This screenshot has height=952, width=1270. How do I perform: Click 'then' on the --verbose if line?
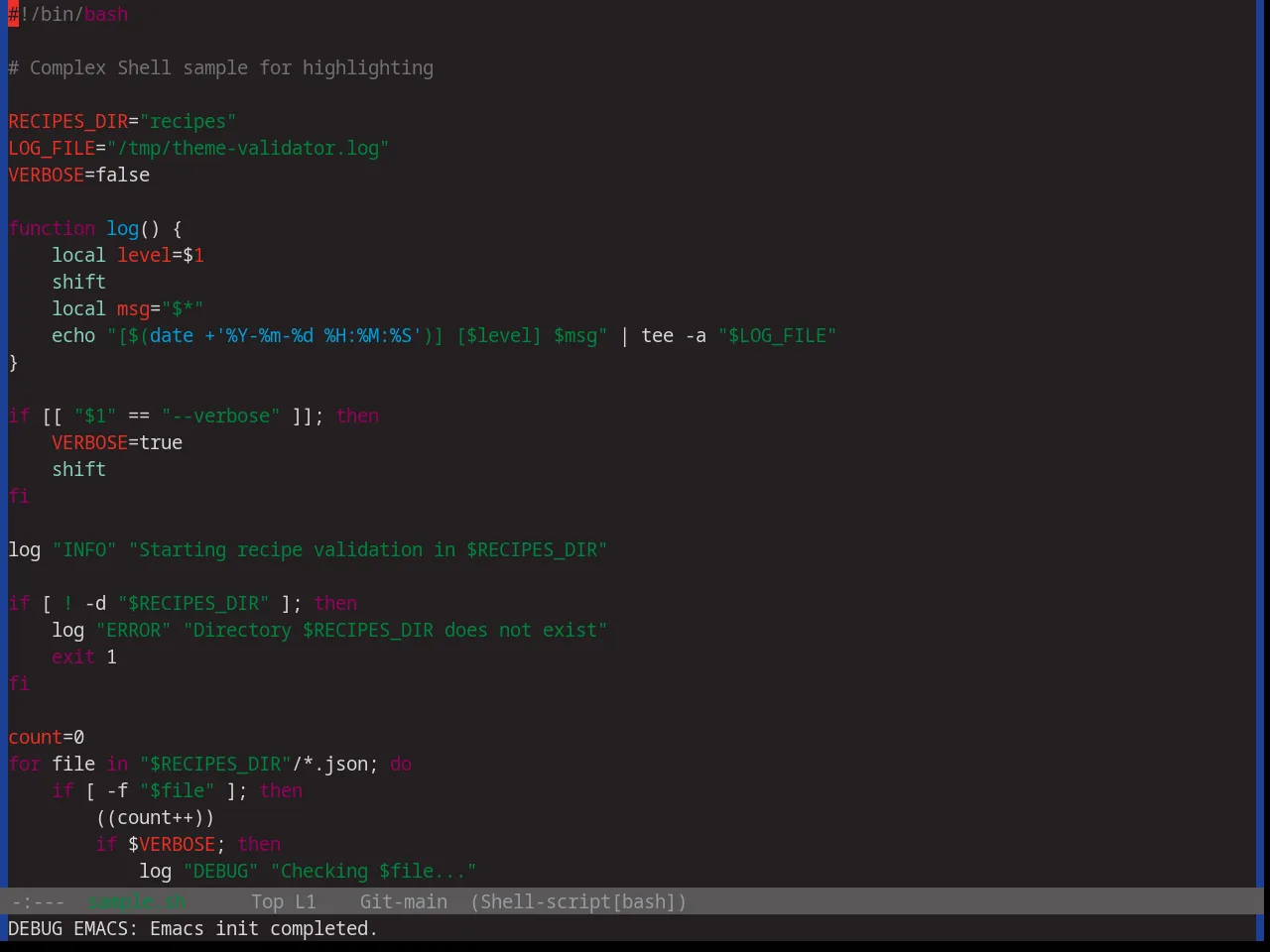pyautogui.click(x=357, y=416)
